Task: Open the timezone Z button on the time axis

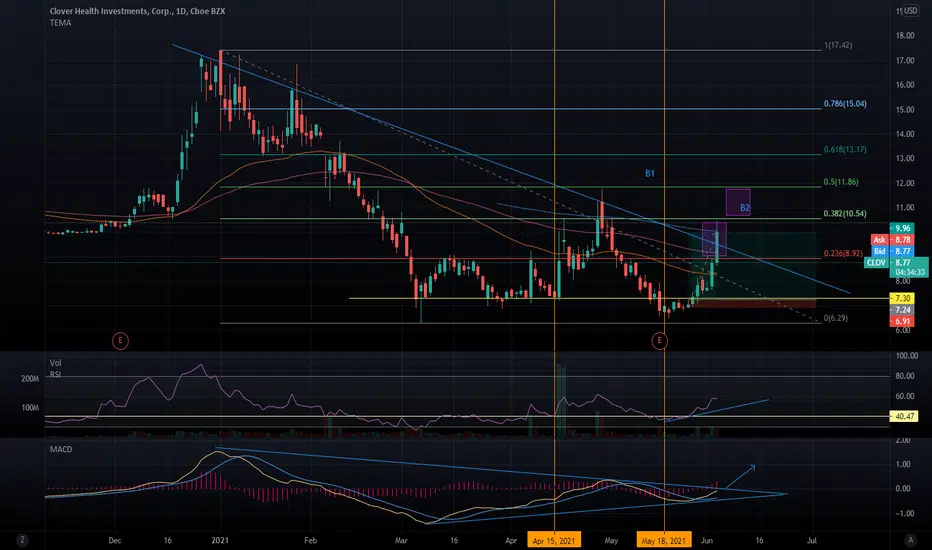Action: pos(22,540)
